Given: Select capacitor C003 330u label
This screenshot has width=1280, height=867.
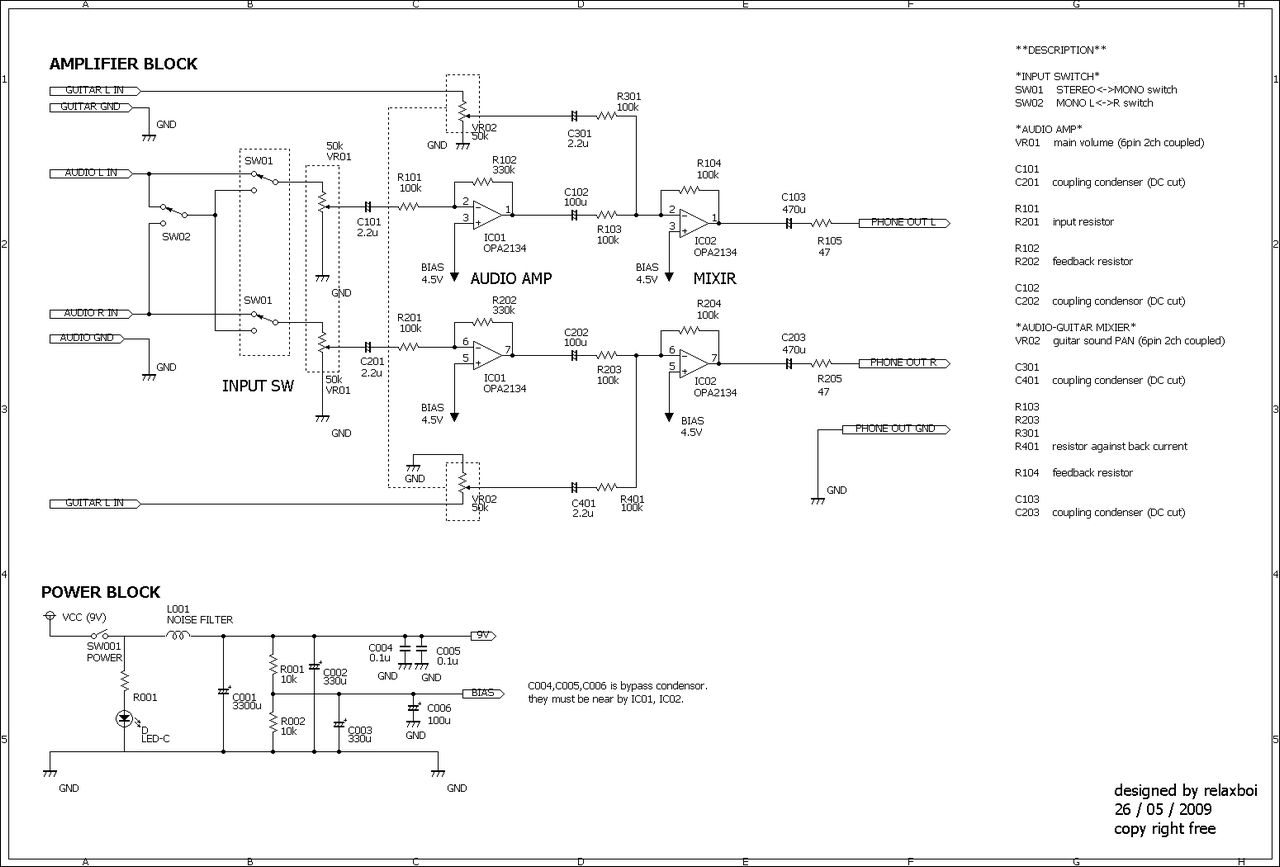Looking at the screenshot, I should [x=358, y=733].
